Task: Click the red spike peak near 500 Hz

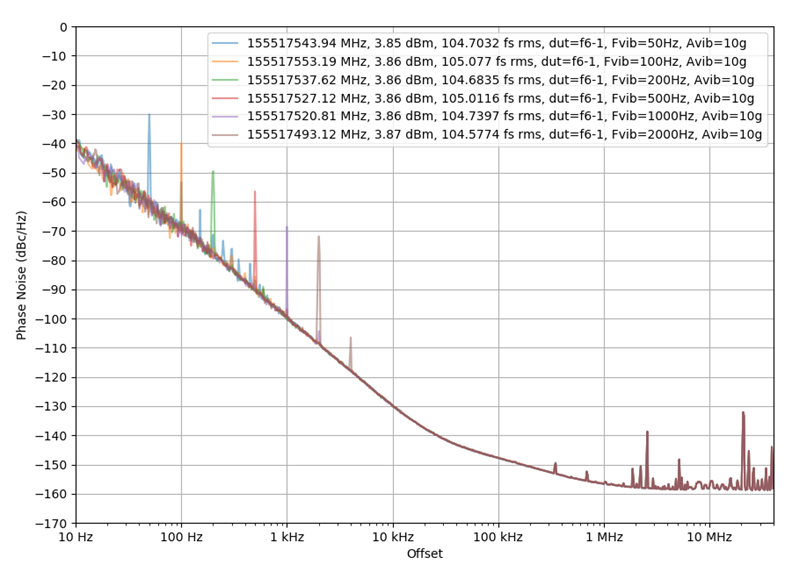Action: (255, 191)
